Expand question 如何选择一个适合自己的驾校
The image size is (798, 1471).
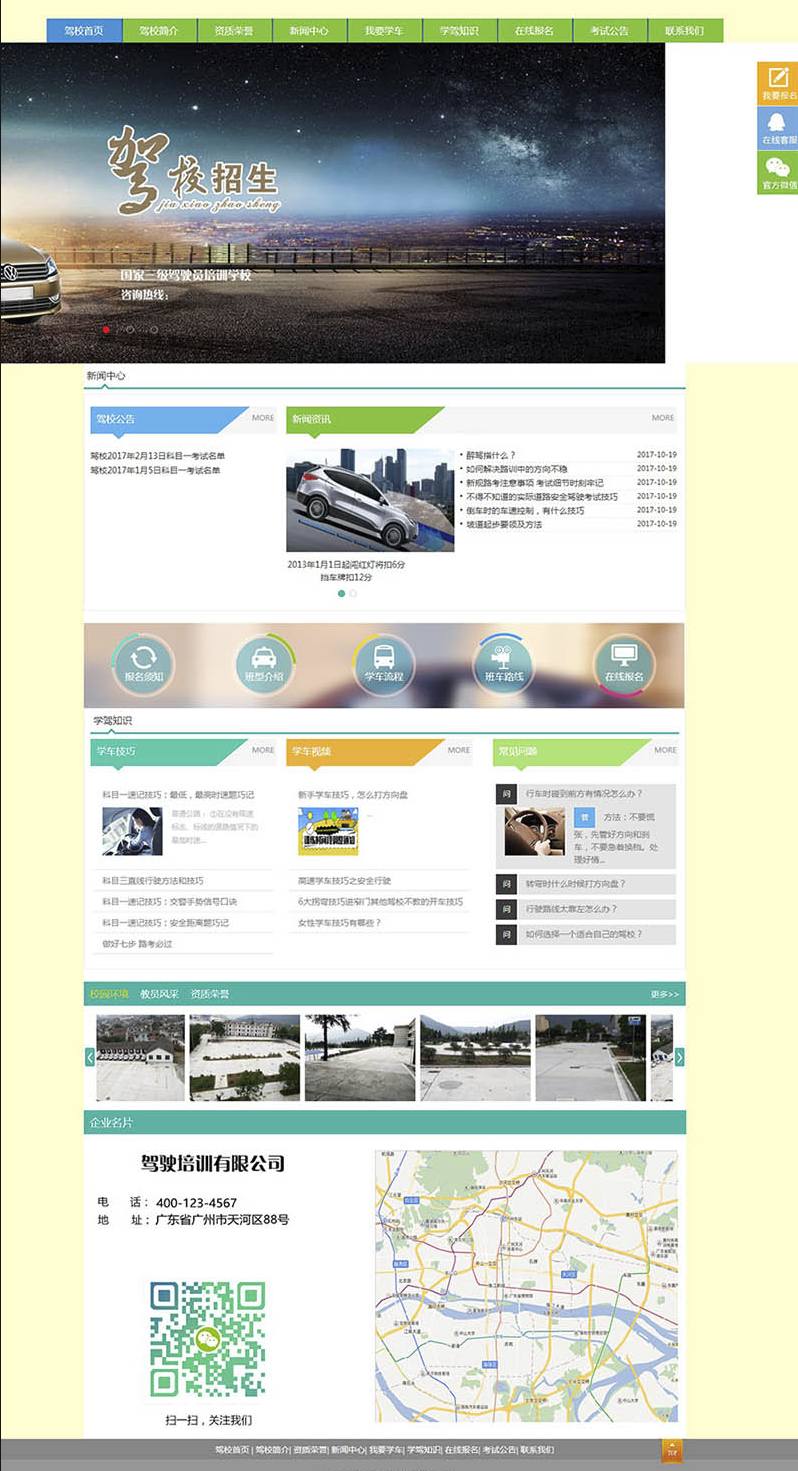[x=585, y=935]
